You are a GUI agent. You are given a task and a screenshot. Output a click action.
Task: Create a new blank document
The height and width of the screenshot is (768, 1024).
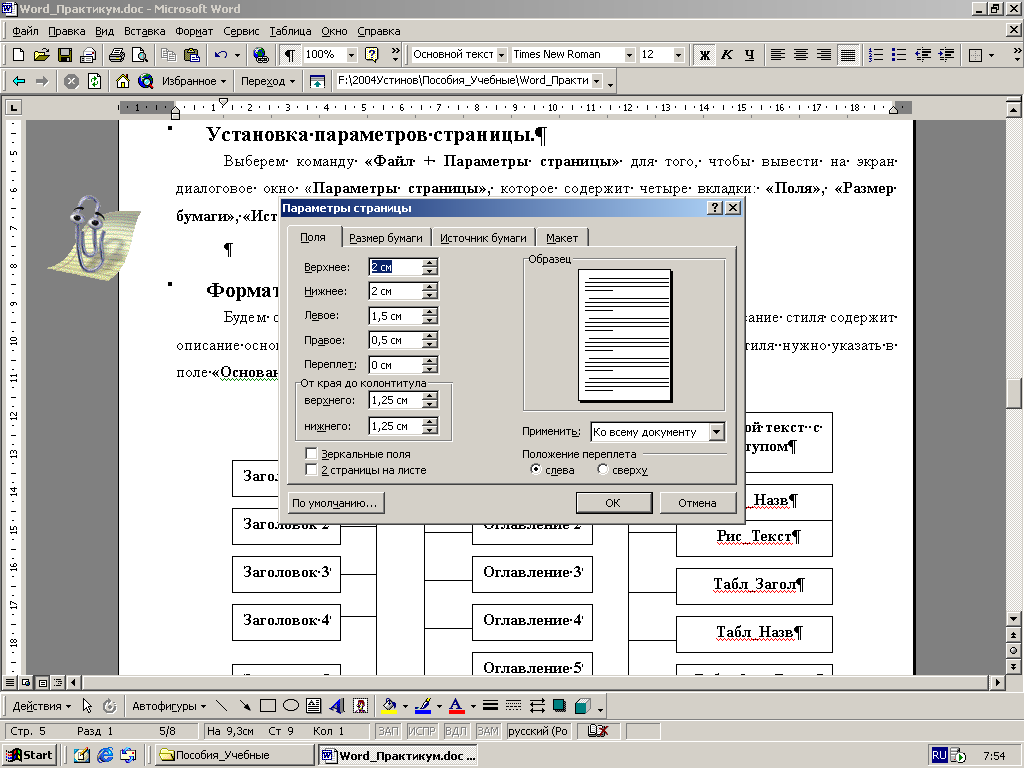18,55
